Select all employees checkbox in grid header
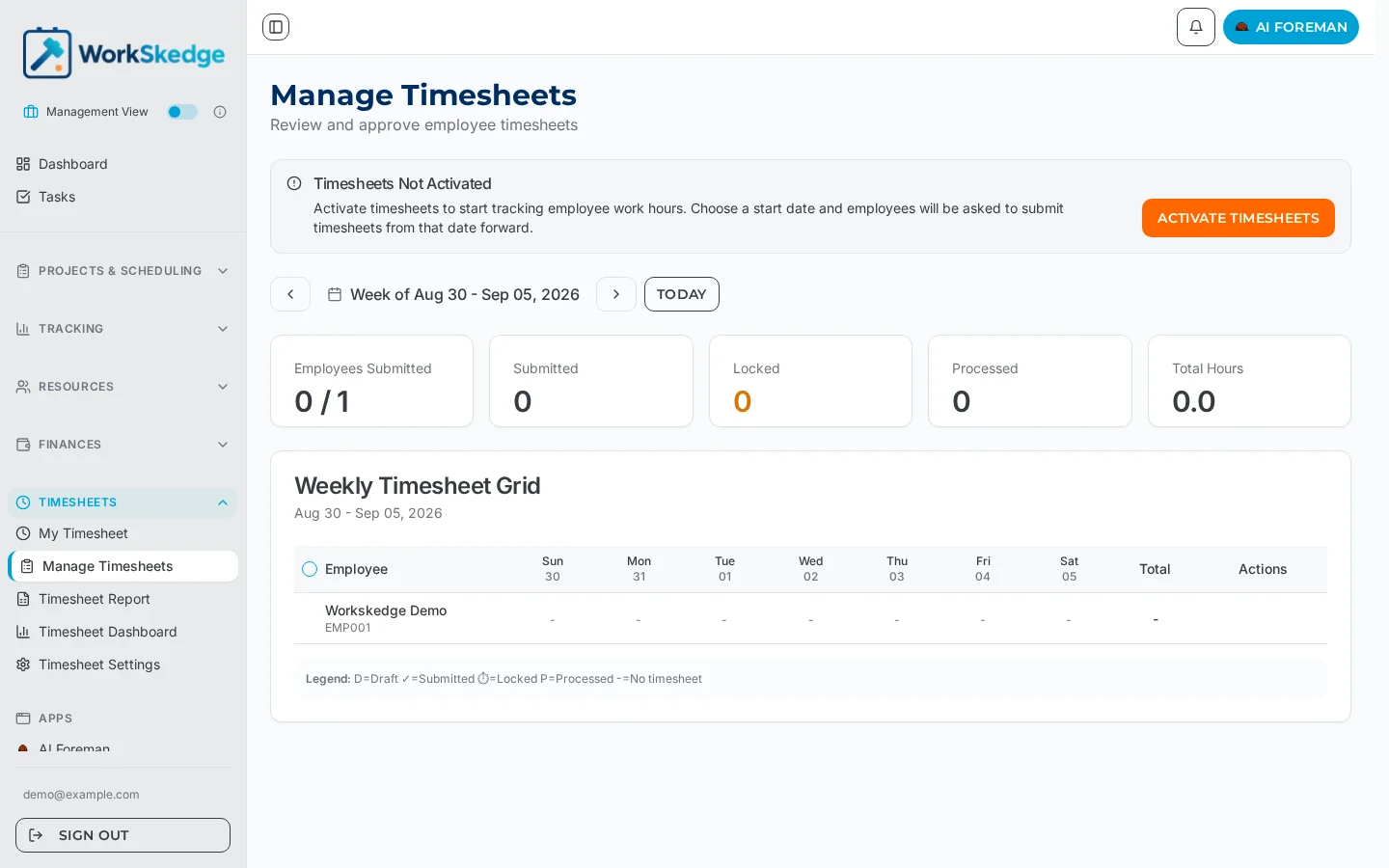Image resolution: width=1389 pixels, height=868 pixels. (x=310, y=569)
